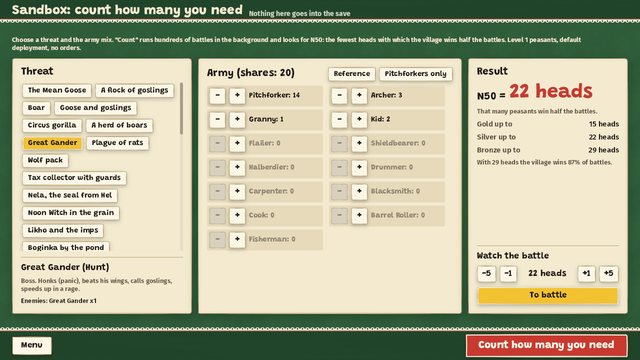640x360 pixels.
Task: Decrease Pitchforker count with minus button
Action: (218, 96)
